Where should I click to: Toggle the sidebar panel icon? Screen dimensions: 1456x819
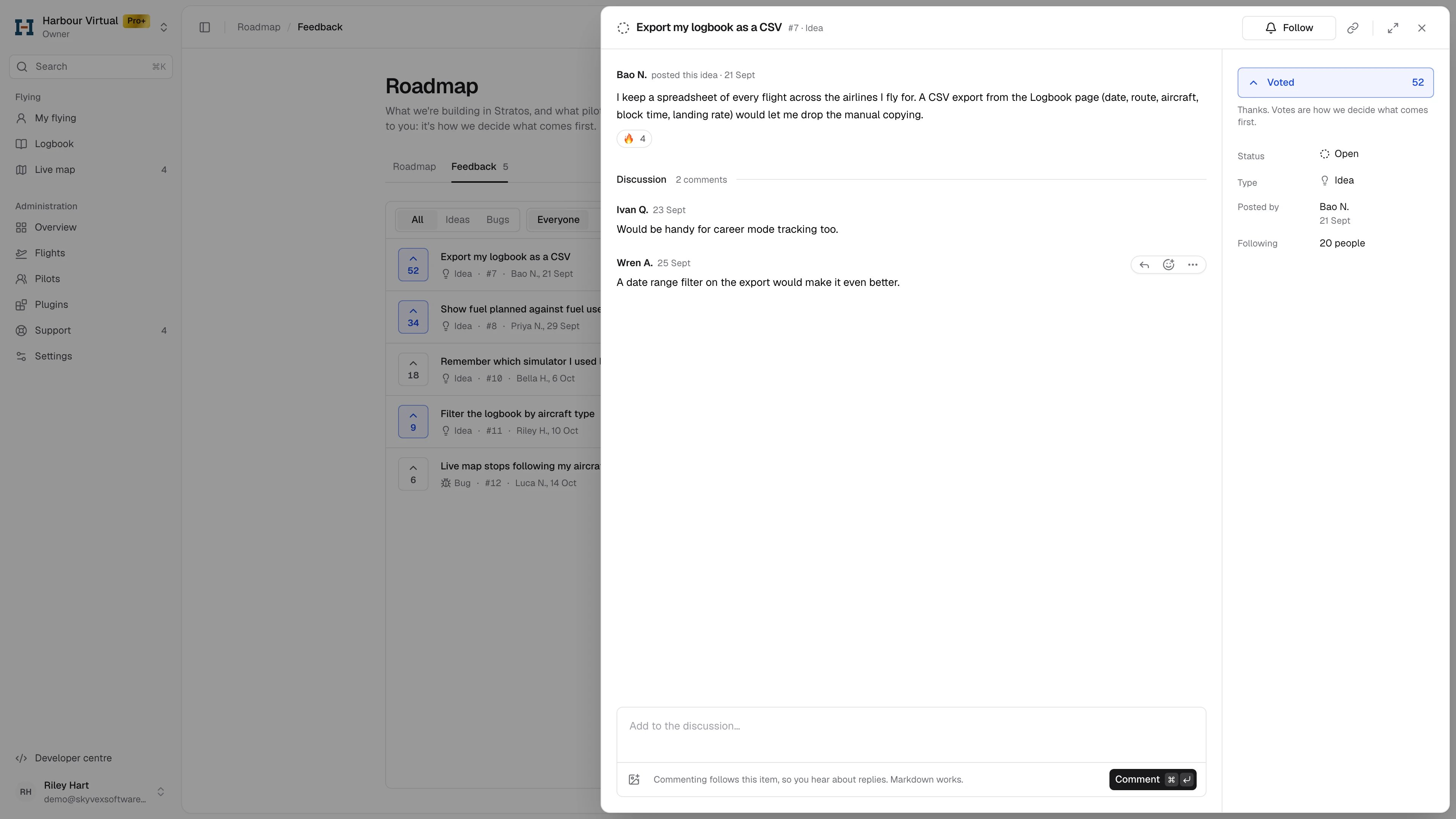click(205, 27)
